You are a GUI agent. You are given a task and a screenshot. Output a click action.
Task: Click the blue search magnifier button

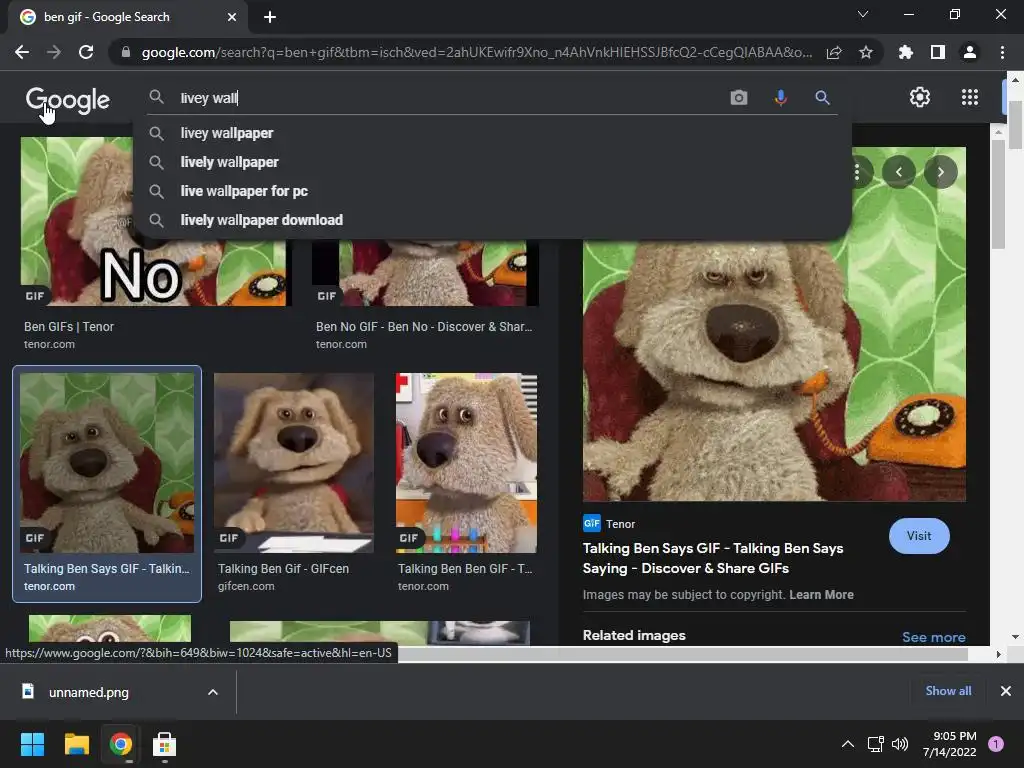pos(822,98)
